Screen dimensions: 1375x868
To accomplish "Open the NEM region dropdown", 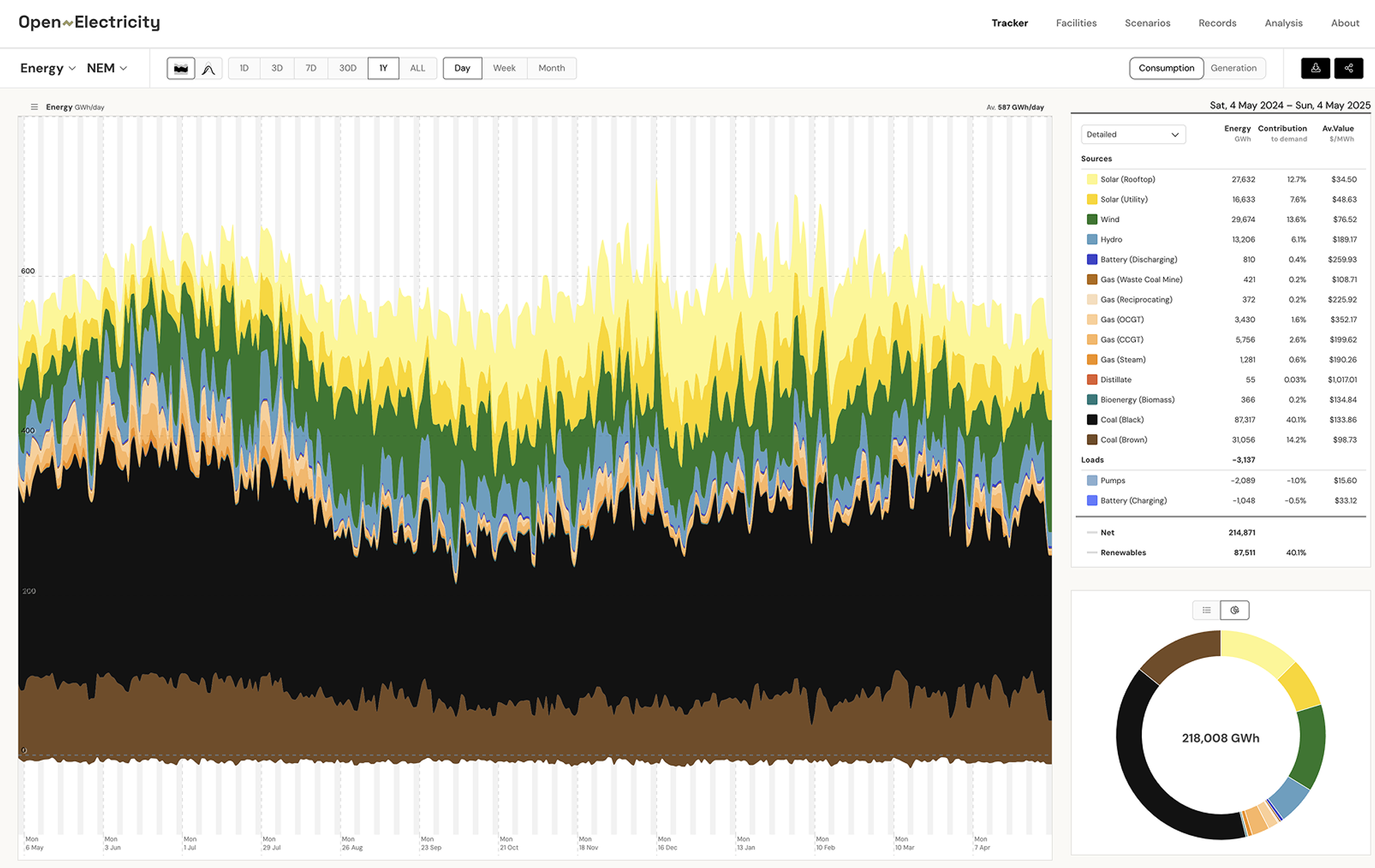I will [x=107, y=68].
